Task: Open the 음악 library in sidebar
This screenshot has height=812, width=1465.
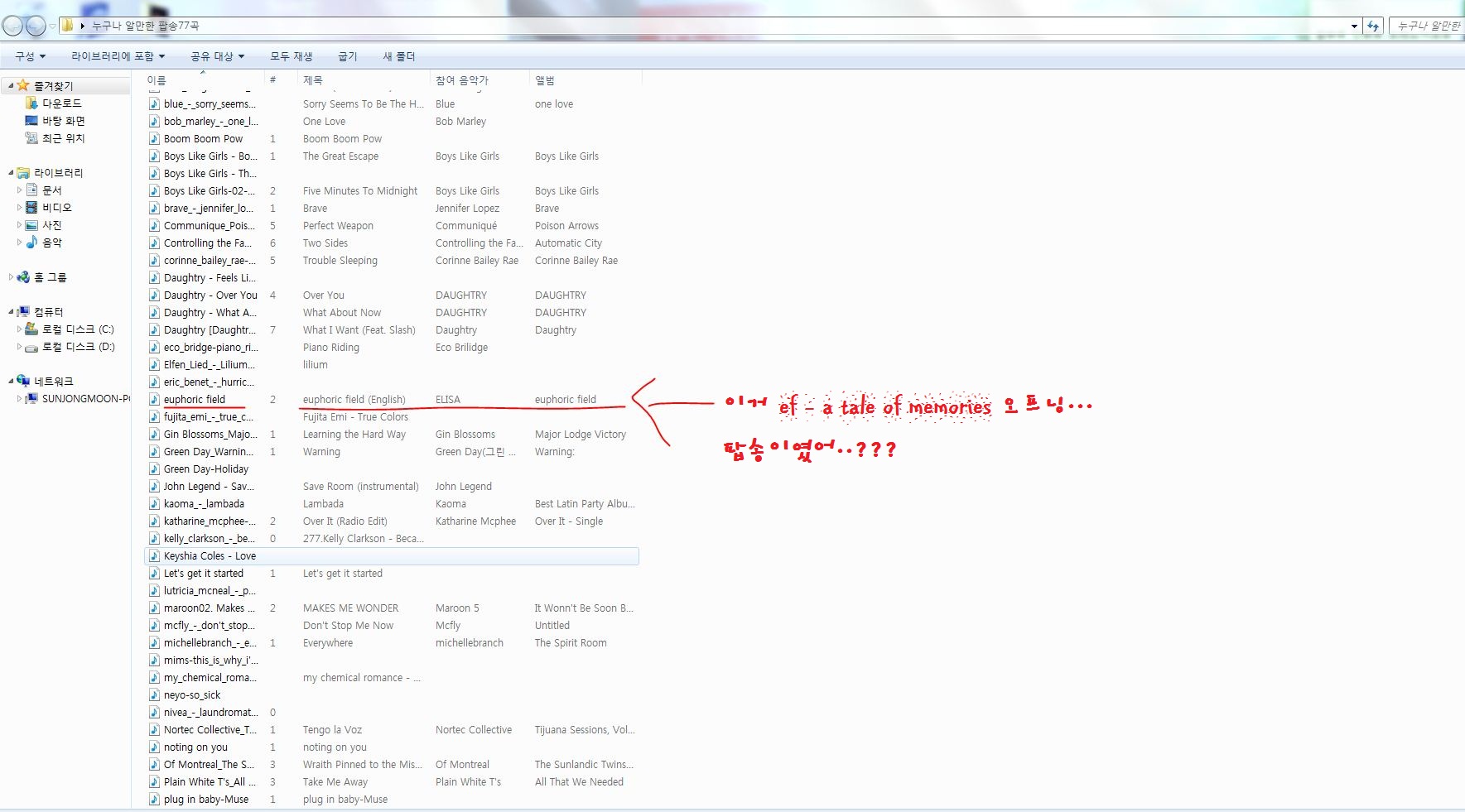Action: (51, 243)
